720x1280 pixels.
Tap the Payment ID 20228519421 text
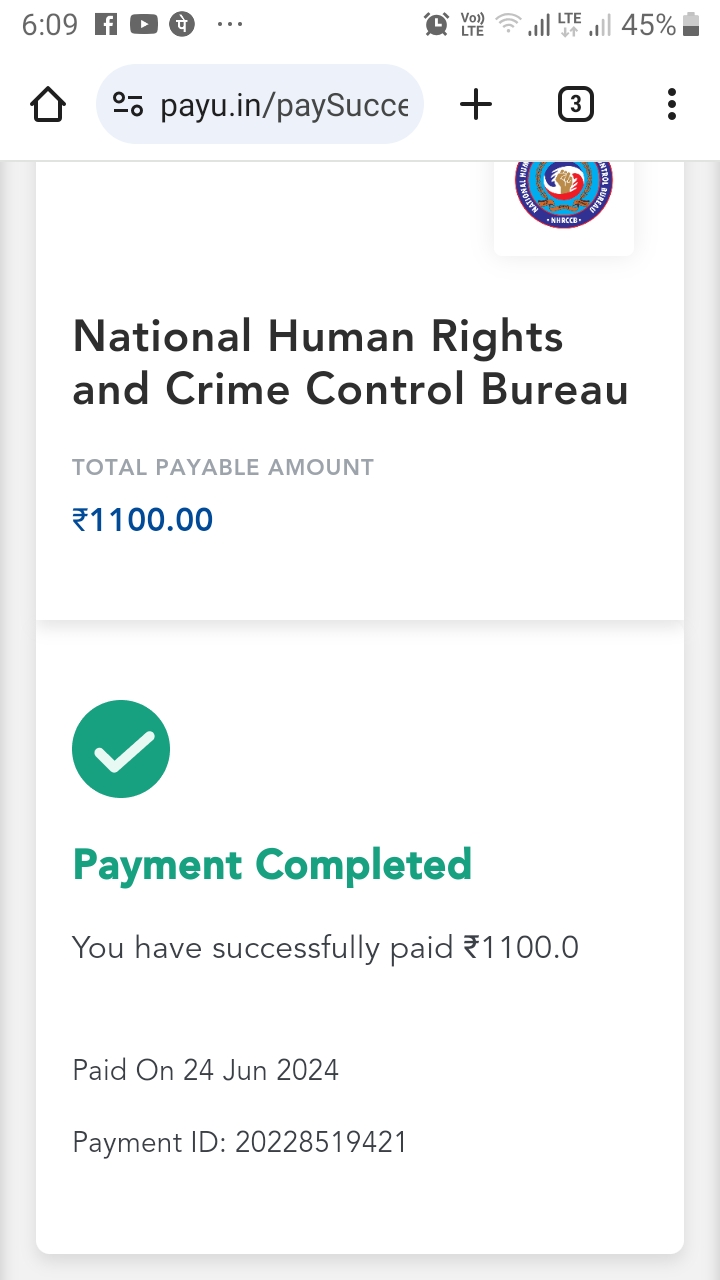pos(240,1142)
